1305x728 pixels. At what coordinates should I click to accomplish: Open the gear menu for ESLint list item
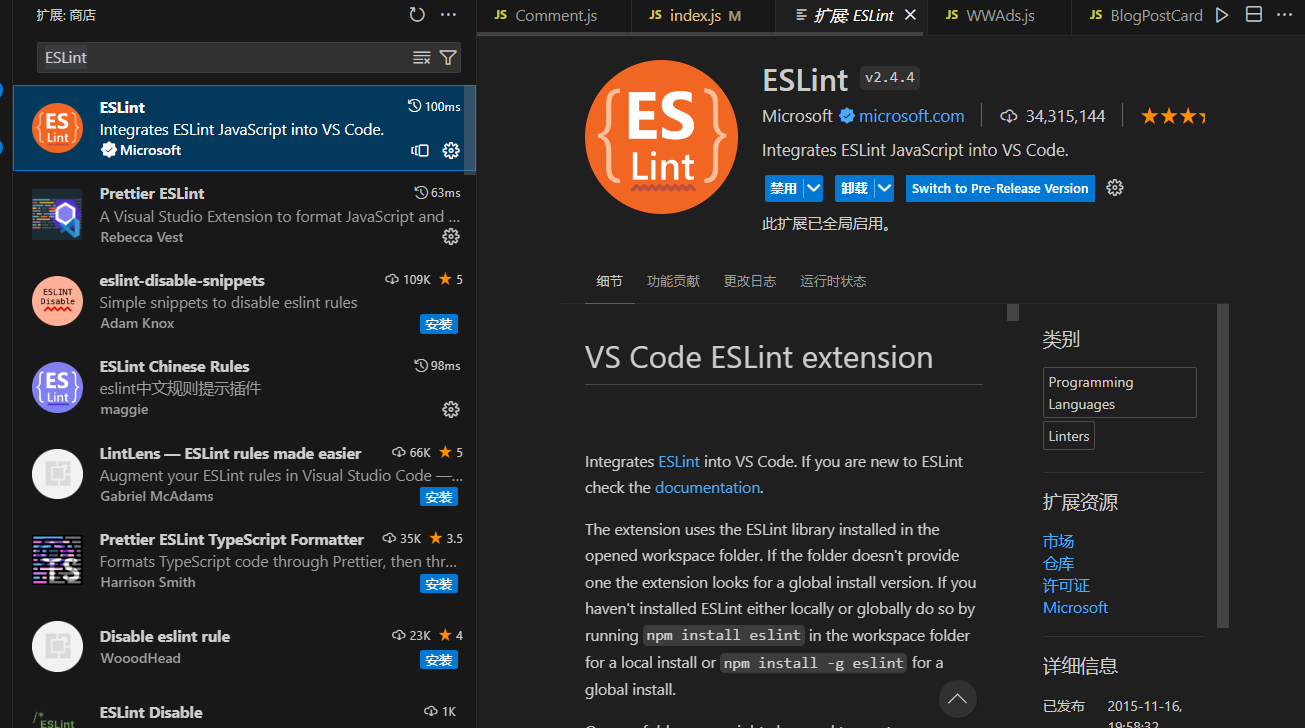(451, 150)
